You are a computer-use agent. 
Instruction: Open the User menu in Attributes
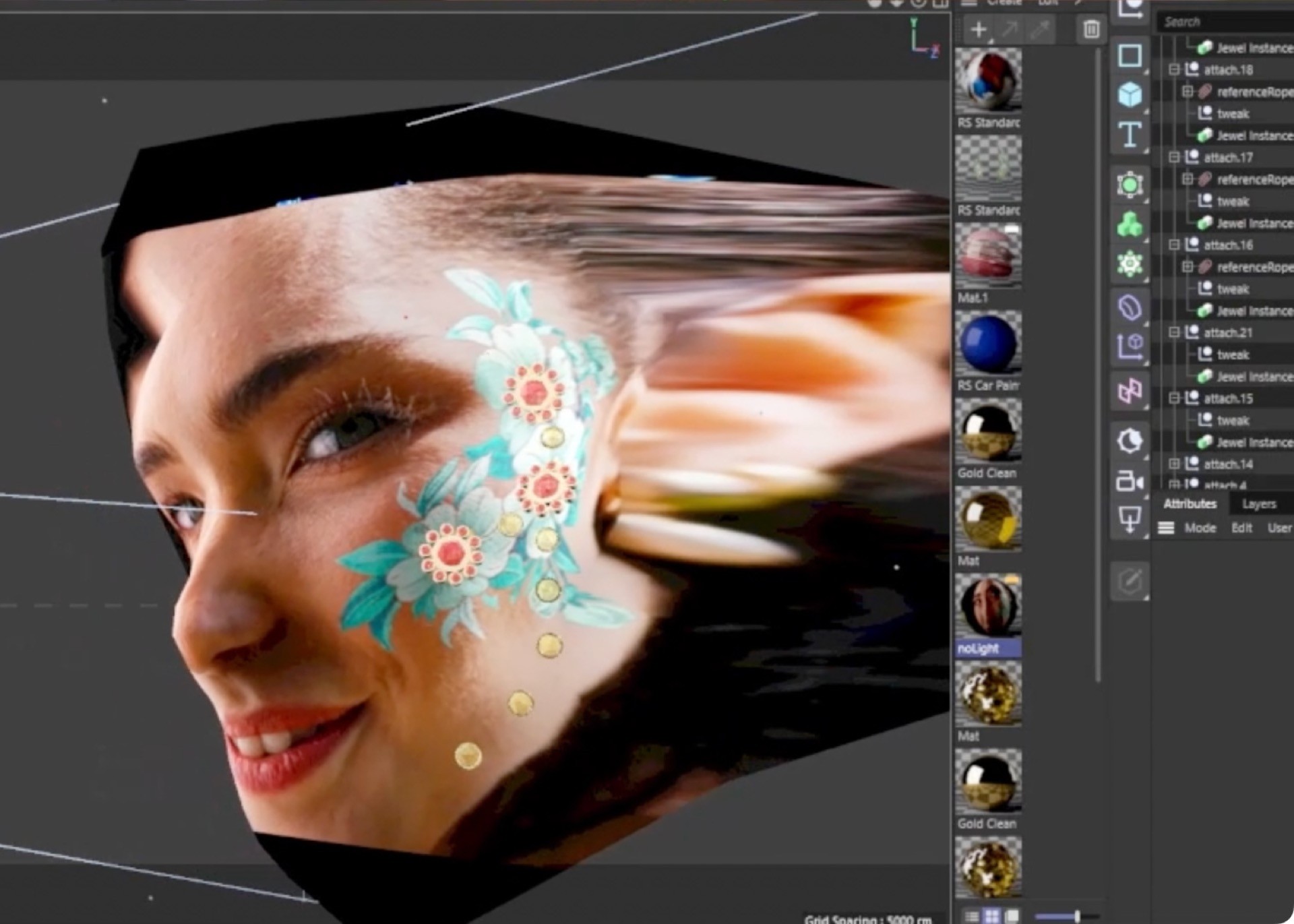tap(1278, 528)
